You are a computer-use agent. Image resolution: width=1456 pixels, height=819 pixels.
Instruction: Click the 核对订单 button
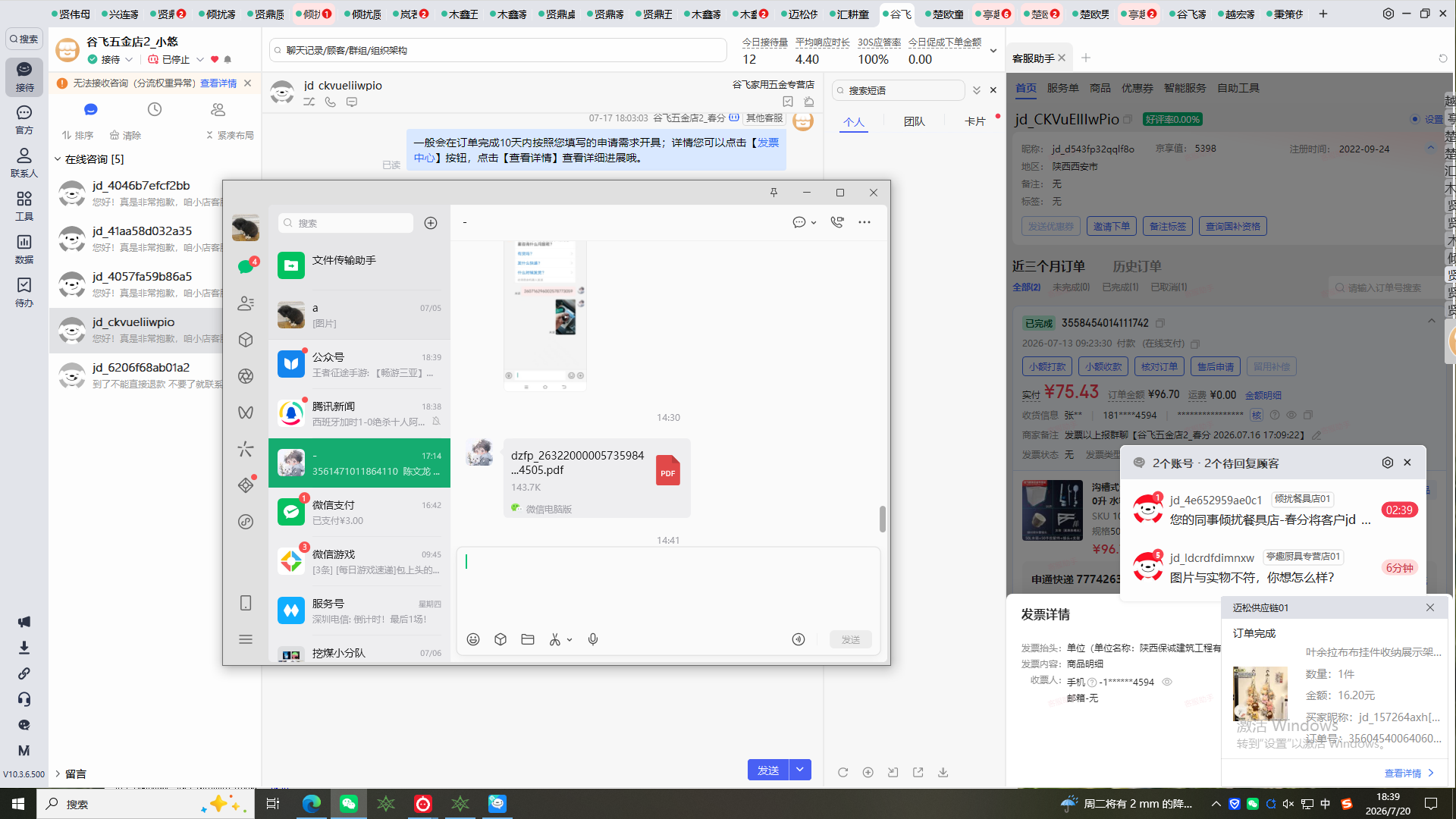1159,366
